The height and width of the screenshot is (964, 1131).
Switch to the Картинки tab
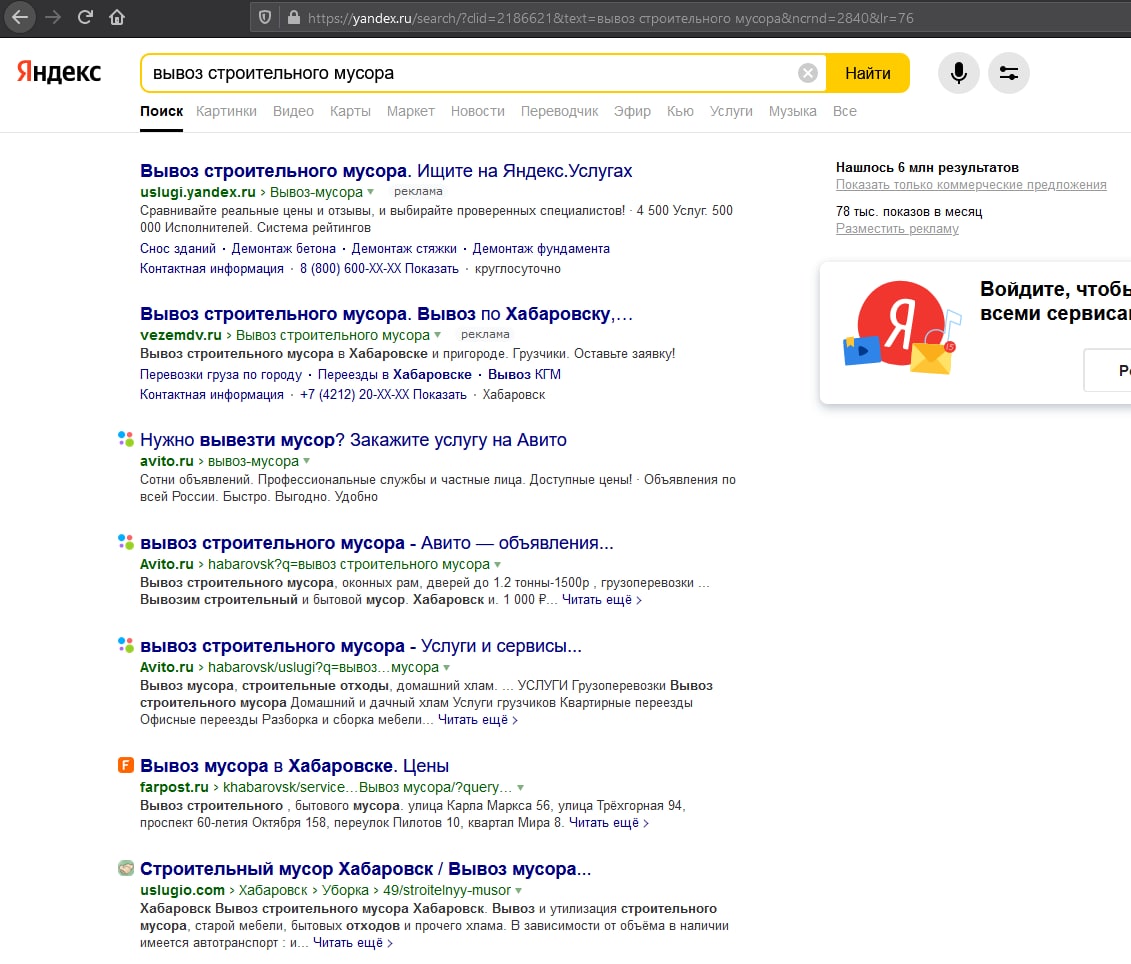(x=226, y=111)
